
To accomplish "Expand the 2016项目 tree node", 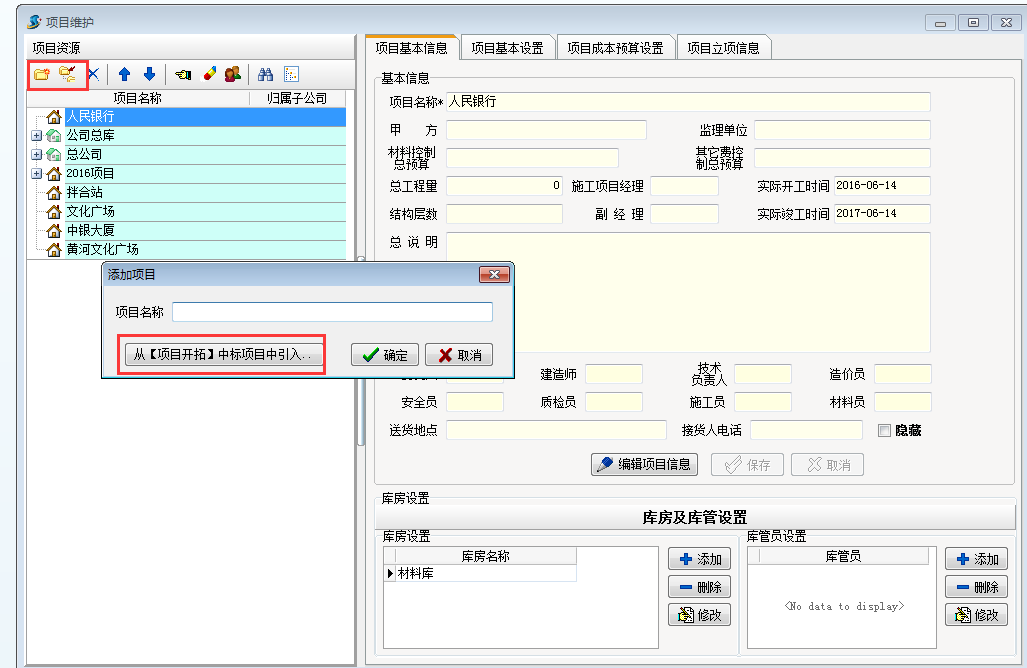I will click(x=36, y=174).
